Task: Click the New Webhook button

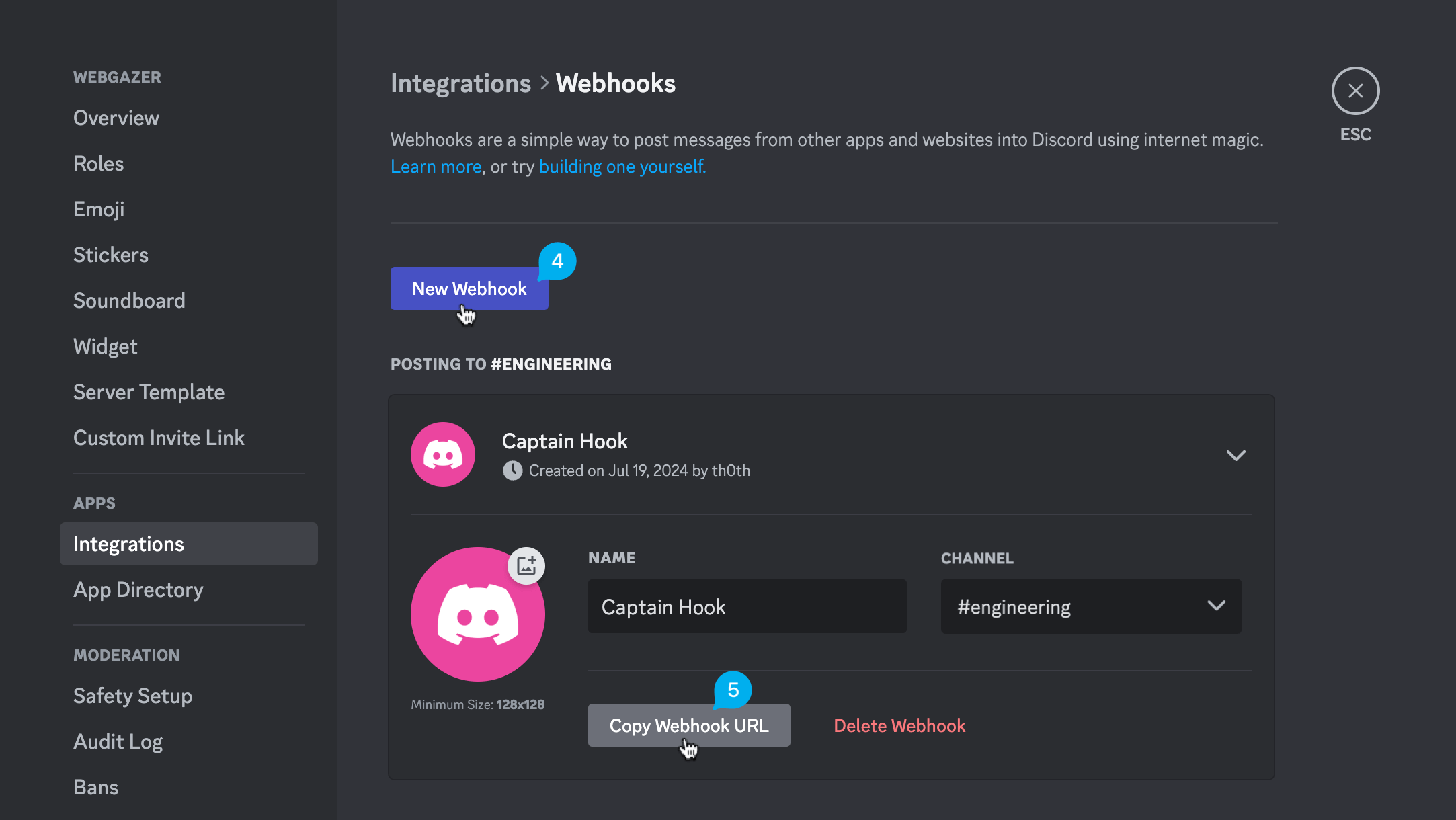Action: (x=468, y=288)
